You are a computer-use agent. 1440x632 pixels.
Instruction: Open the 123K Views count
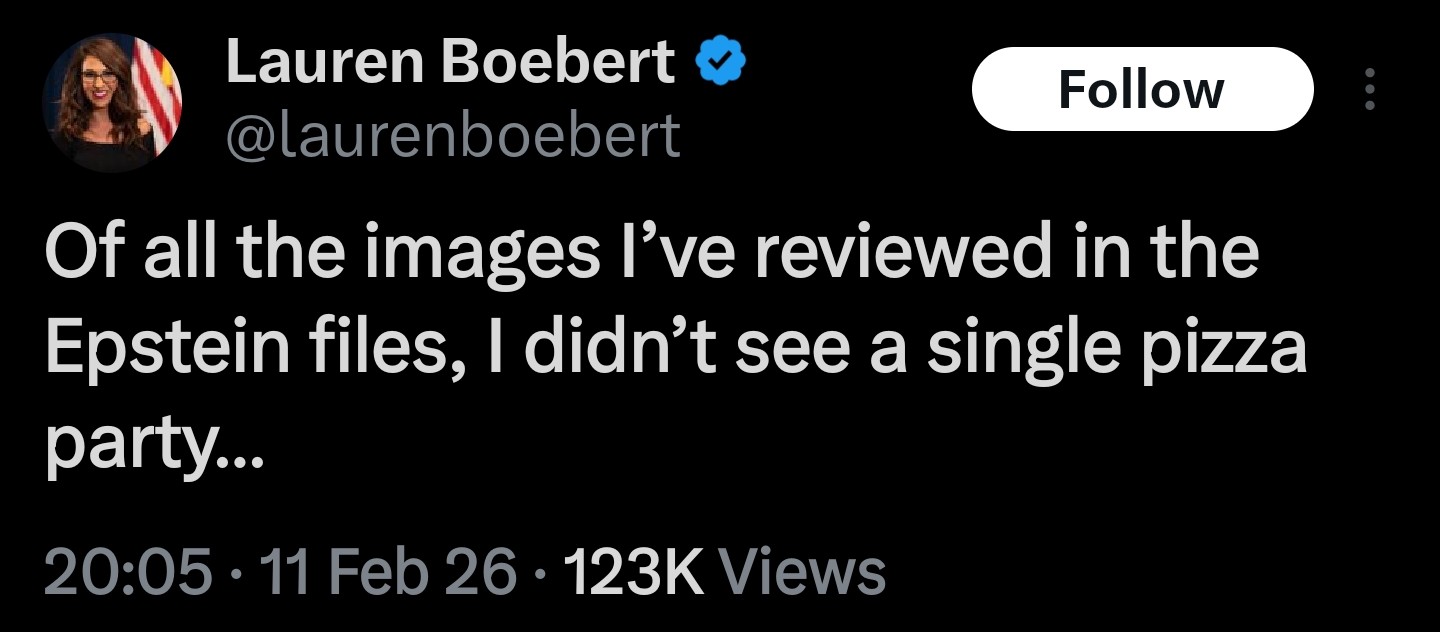tap(725, 572)
